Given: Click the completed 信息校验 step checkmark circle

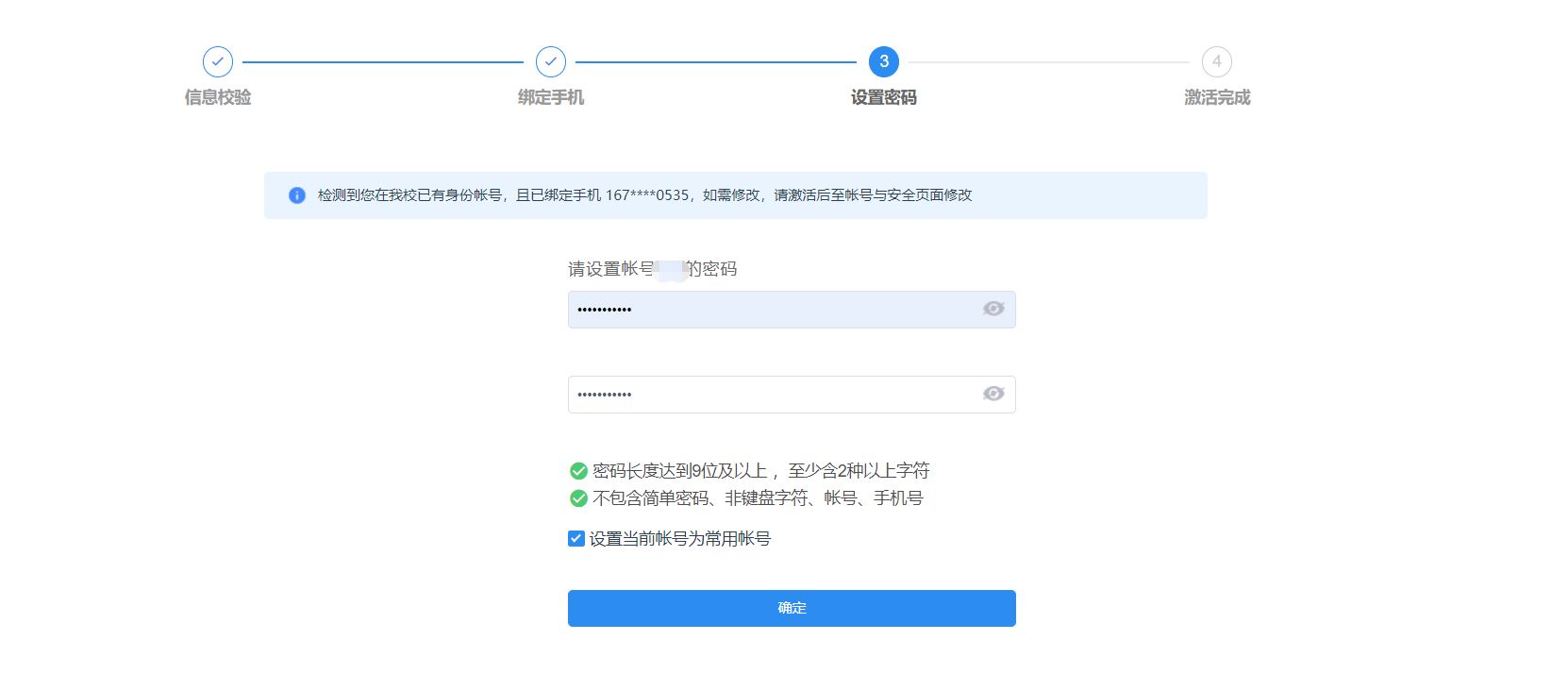Looking at the screenshot, I should 218,62.
